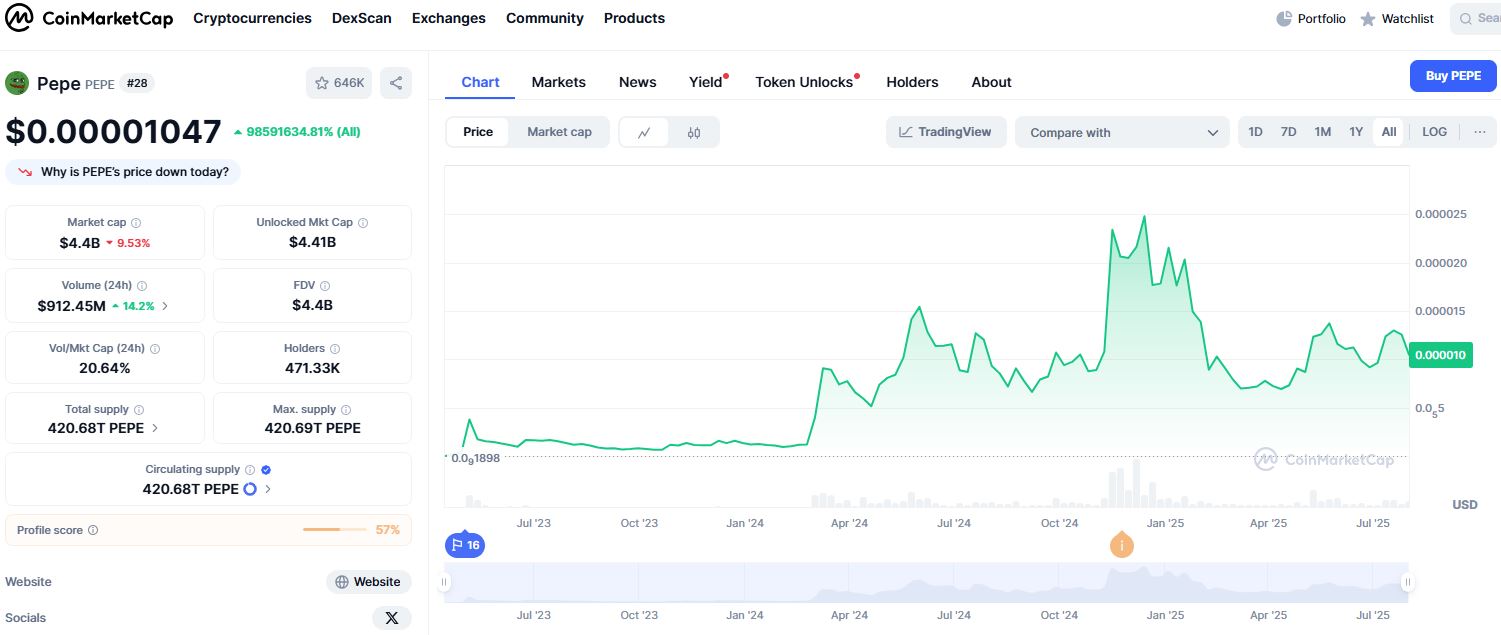Switch to the Chart tab
The width and height of the screenshot is (1501, 635).
click(480, 82)
